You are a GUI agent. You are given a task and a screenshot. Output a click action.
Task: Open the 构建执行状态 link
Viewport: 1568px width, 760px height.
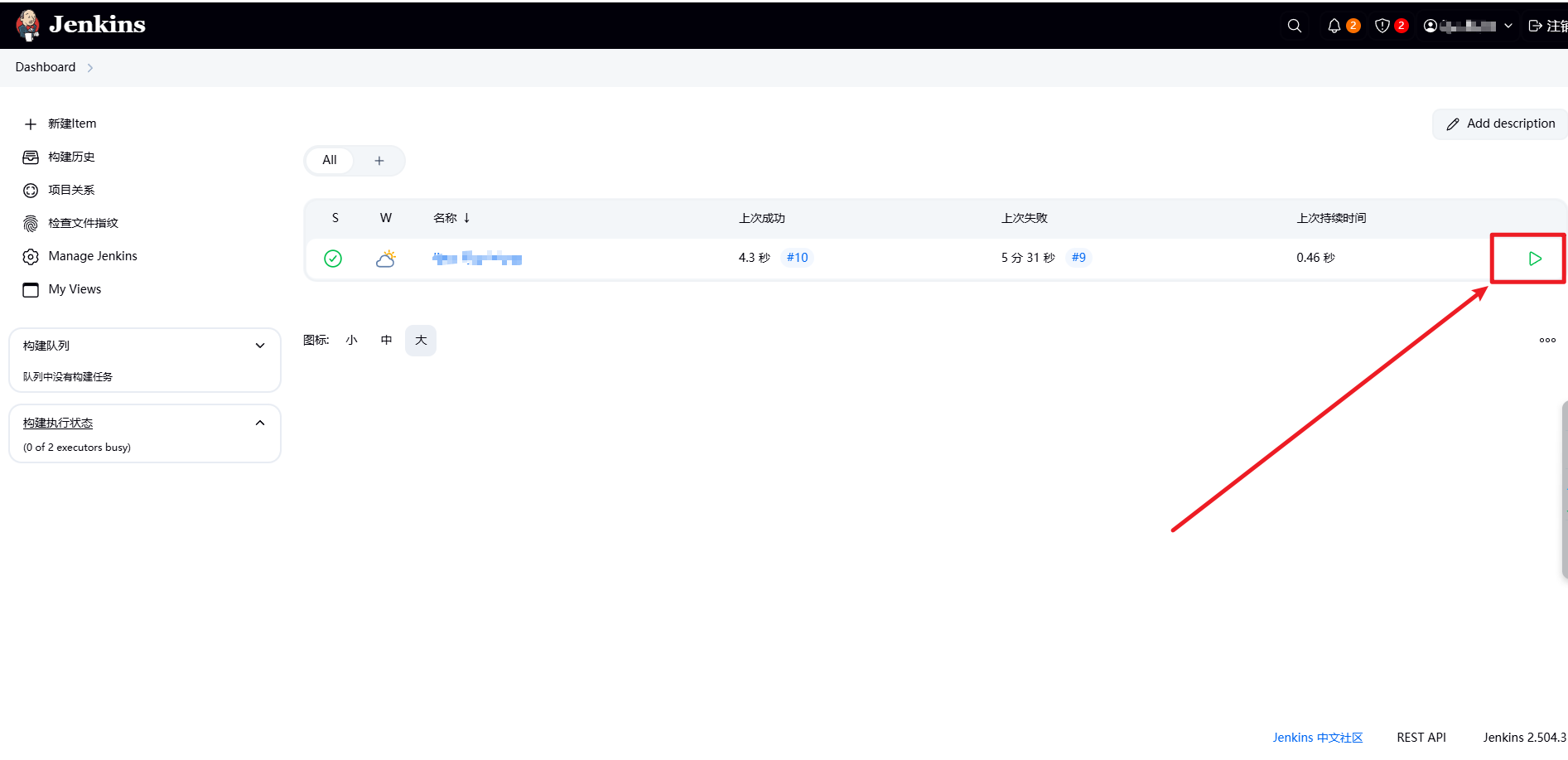58,423
